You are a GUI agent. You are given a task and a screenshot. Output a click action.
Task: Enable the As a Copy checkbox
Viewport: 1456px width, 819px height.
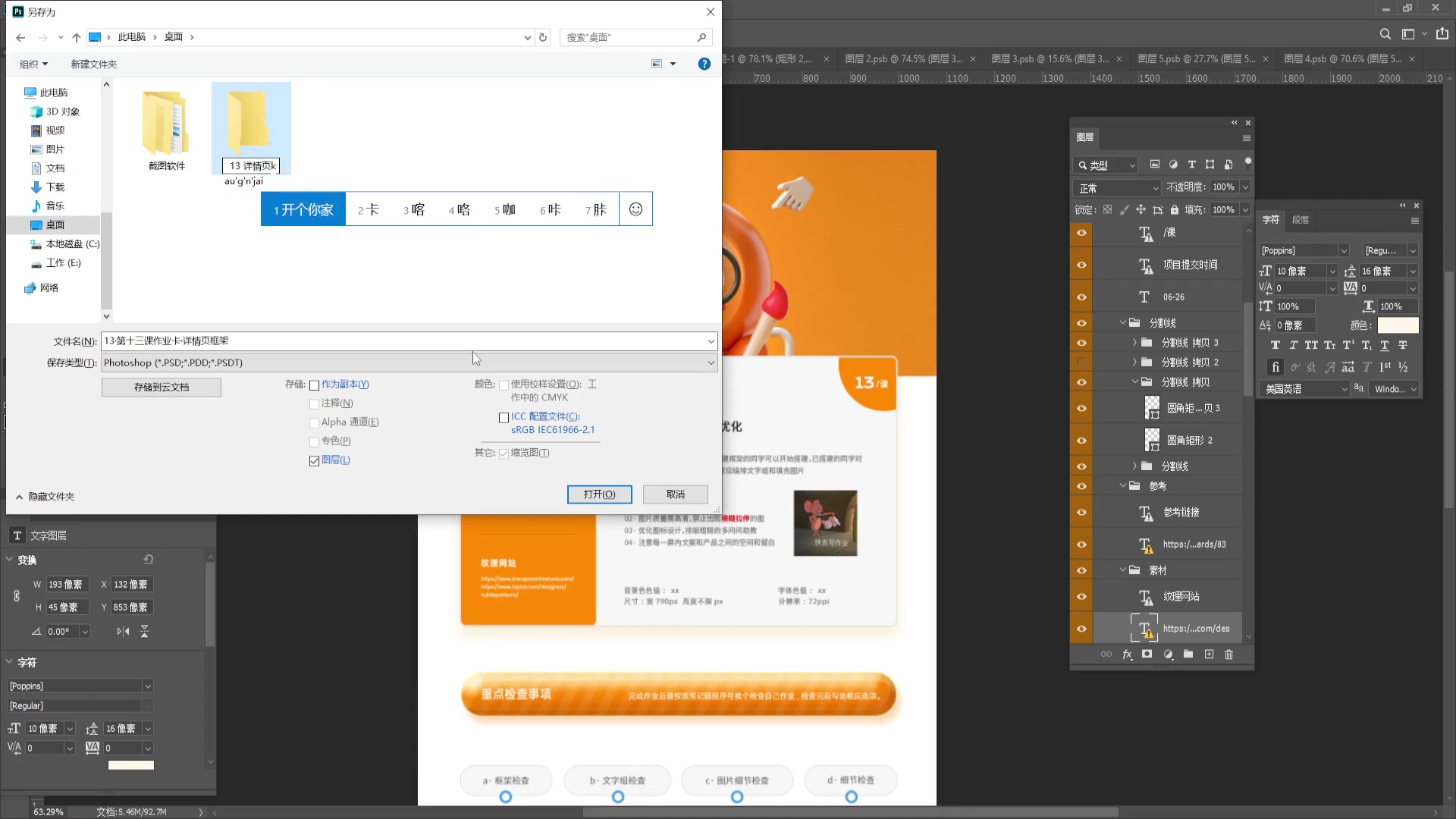(x=314, y=385)
